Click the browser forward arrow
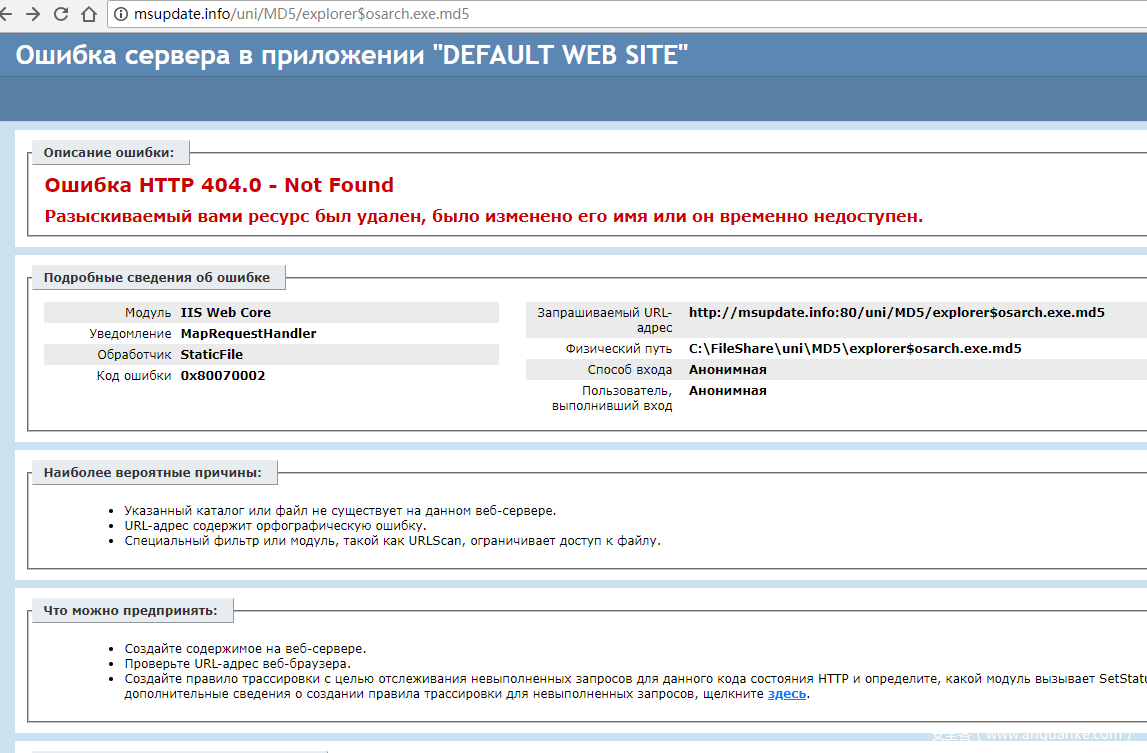Image resolution: width=1147 pixels, height=753 pixels. [x=32, y=15]
